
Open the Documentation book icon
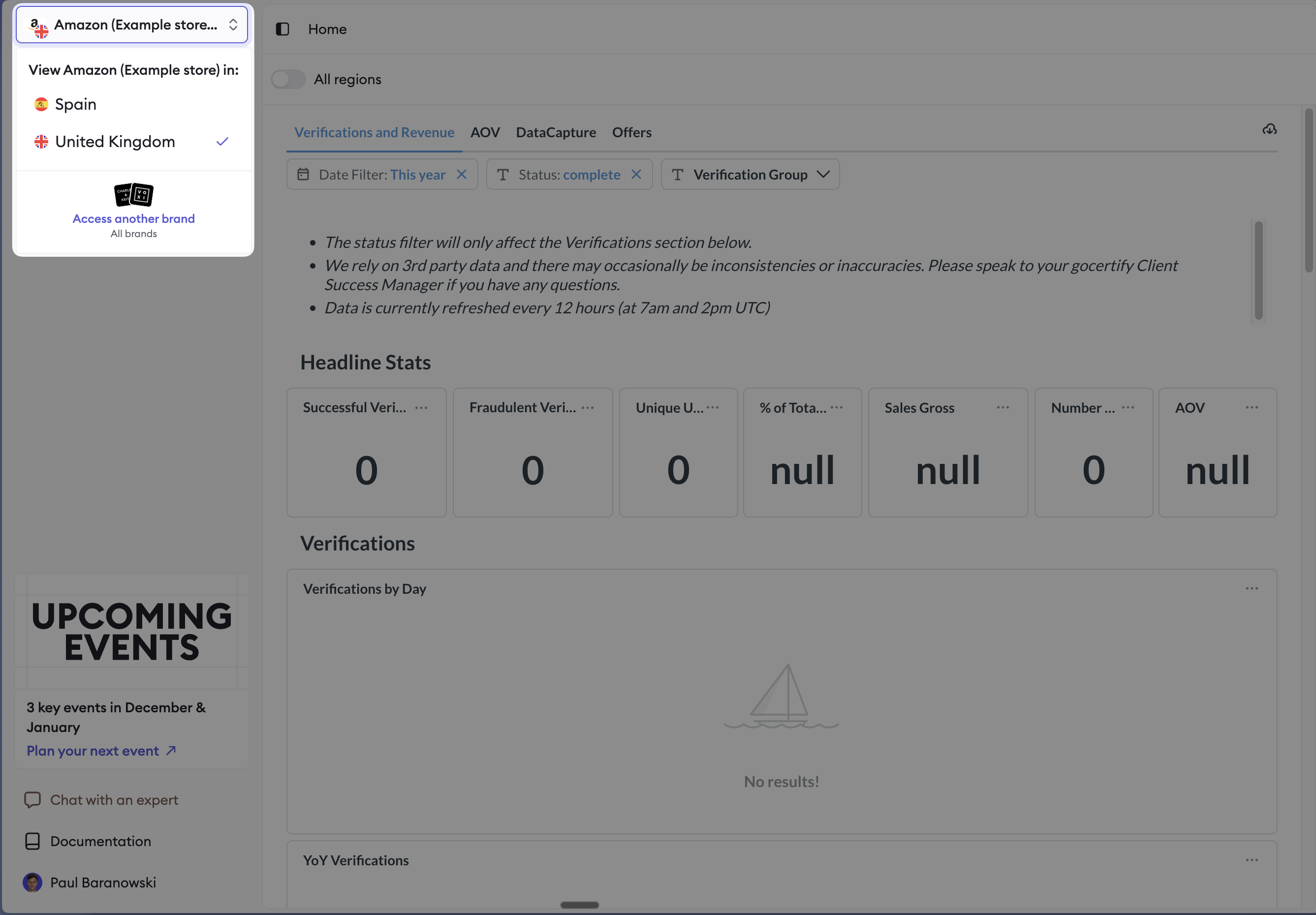coord(32,841)
